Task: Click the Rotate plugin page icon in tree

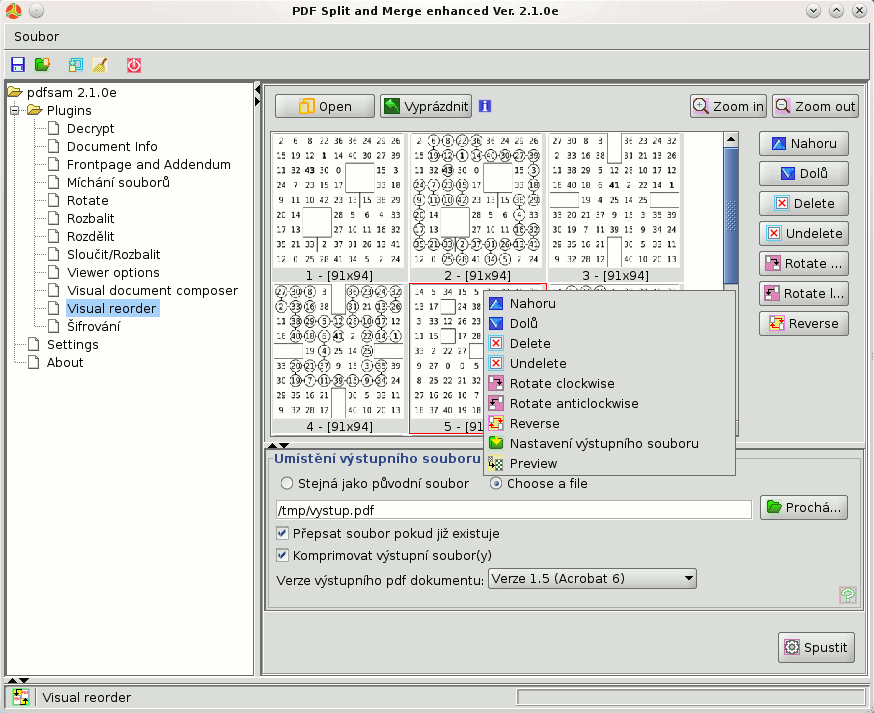Action: pos(54,201)
